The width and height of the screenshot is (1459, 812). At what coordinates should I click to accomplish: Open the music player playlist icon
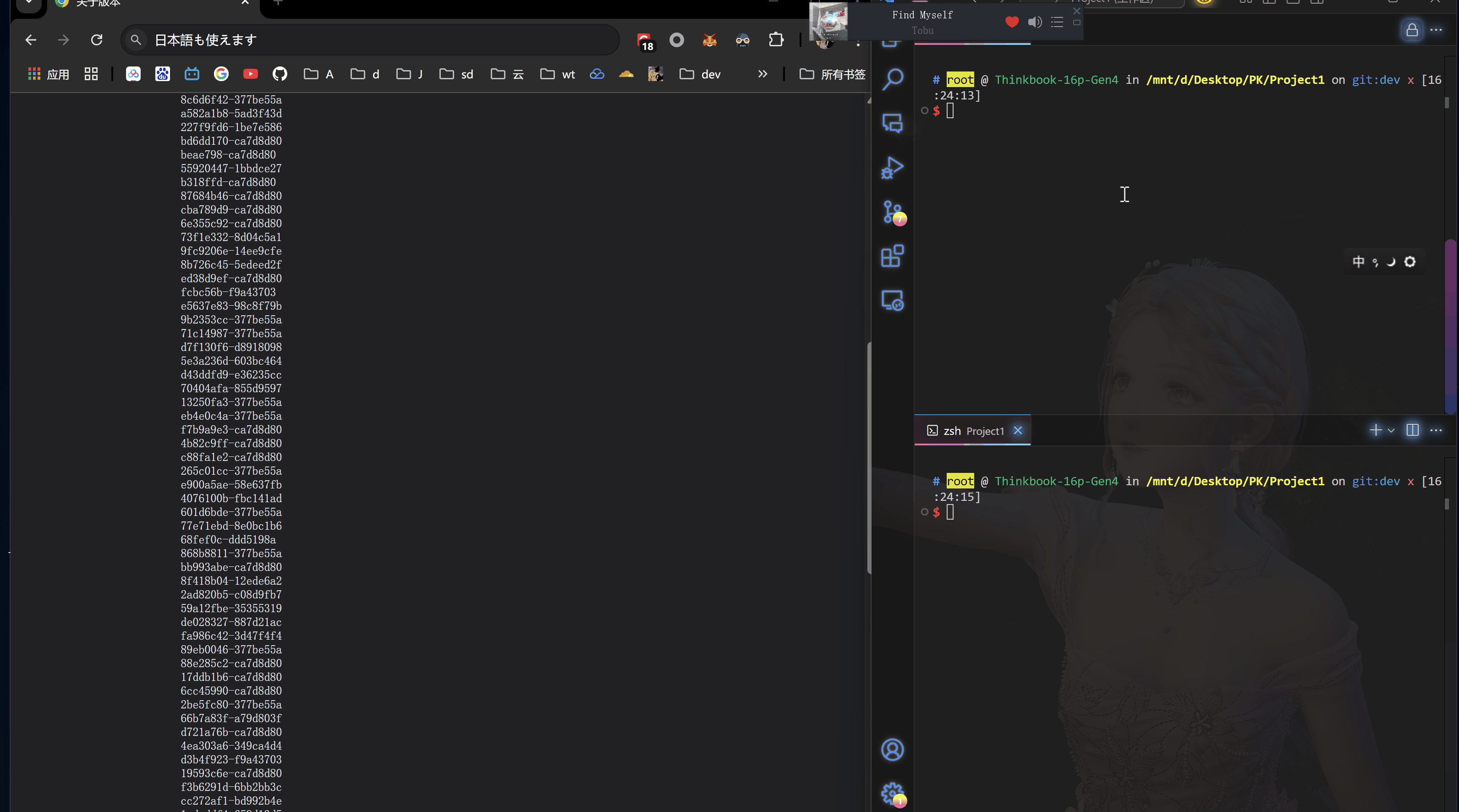(1057, 22)
